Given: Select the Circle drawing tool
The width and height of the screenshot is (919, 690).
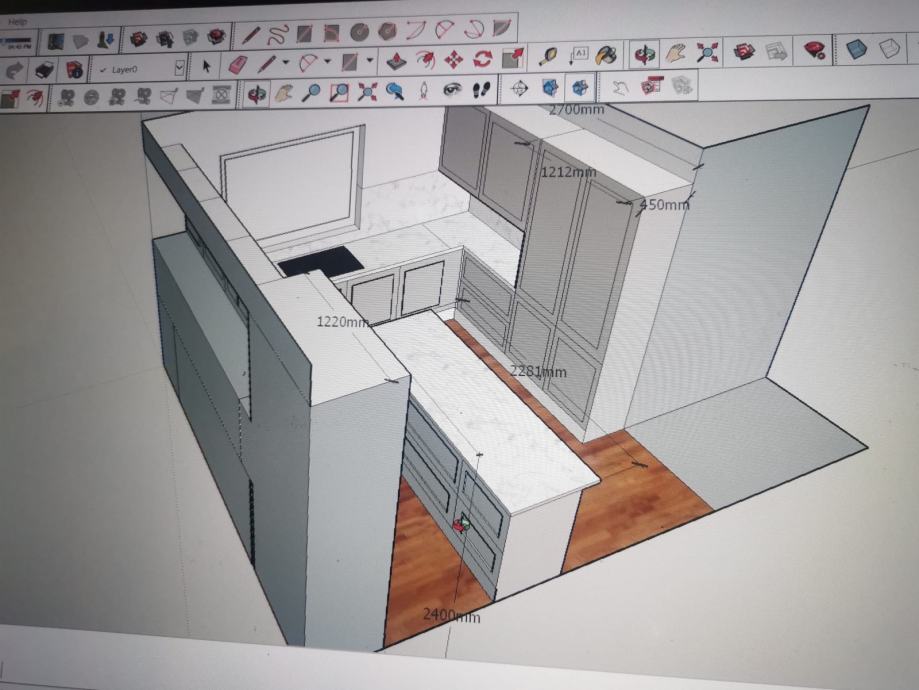Looking at the screenshot, I should [360, 32].
